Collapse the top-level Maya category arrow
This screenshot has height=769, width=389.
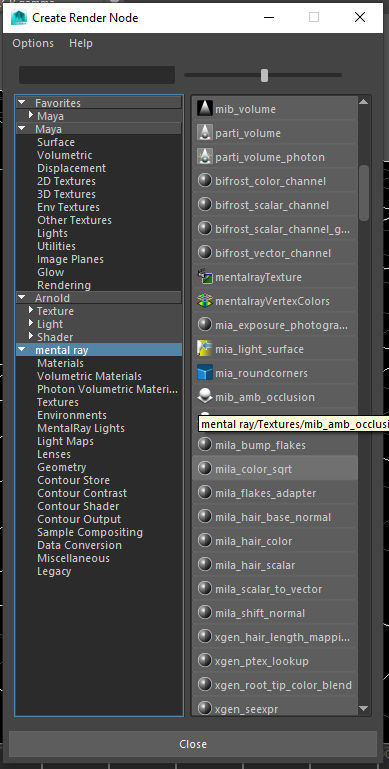22,129
